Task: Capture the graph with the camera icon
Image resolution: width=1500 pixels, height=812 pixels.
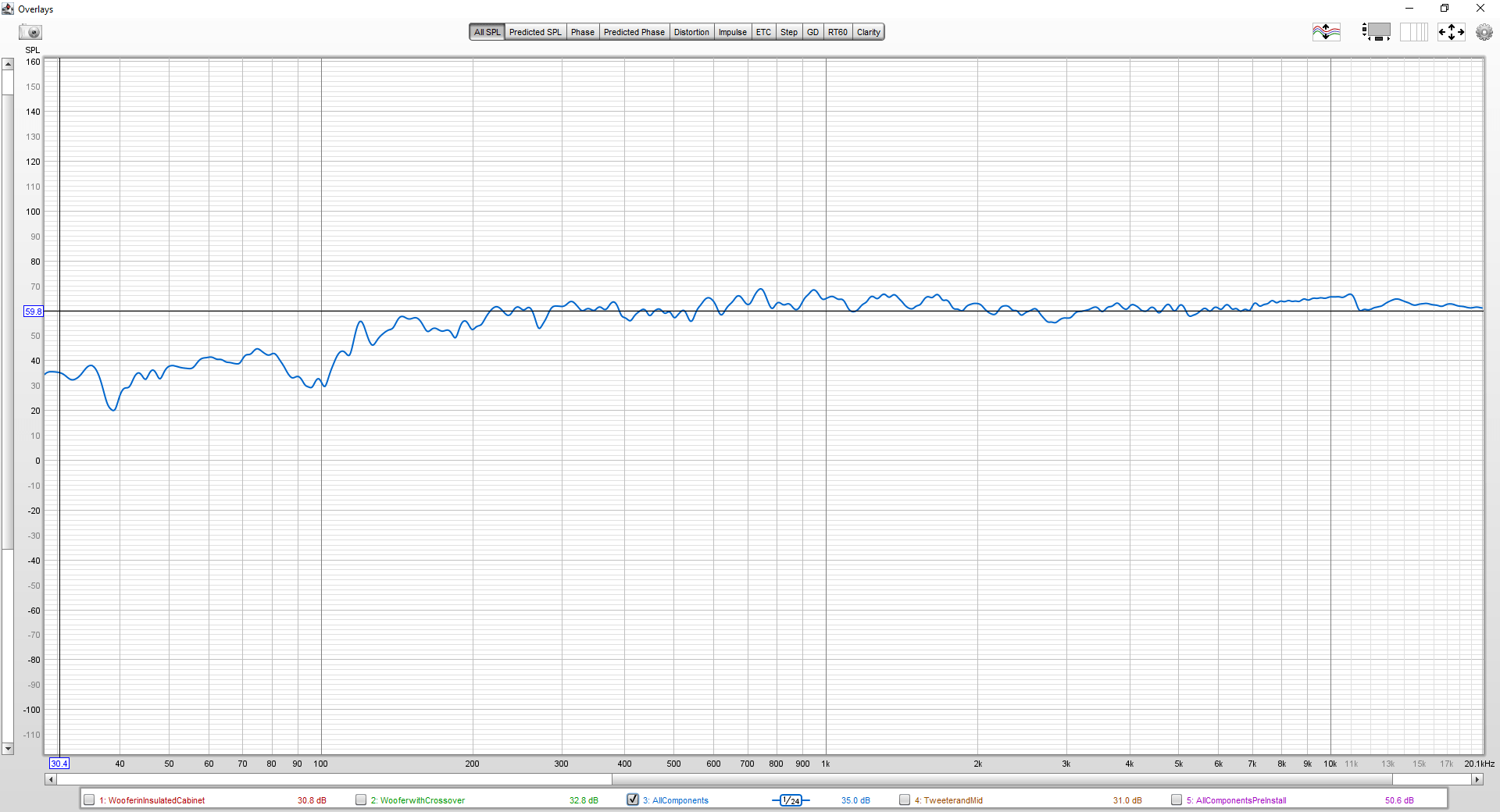Action: tap(31, 32)
